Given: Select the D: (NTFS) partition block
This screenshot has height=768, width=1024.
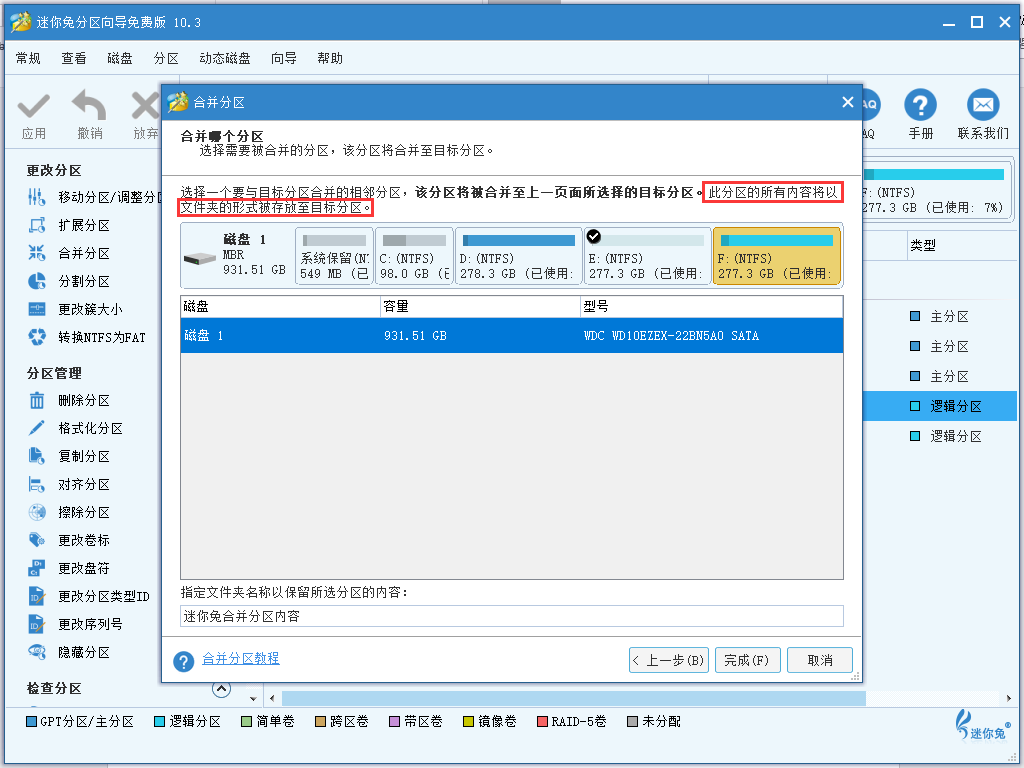Looking at the screenshot, I should pos(519,257).
